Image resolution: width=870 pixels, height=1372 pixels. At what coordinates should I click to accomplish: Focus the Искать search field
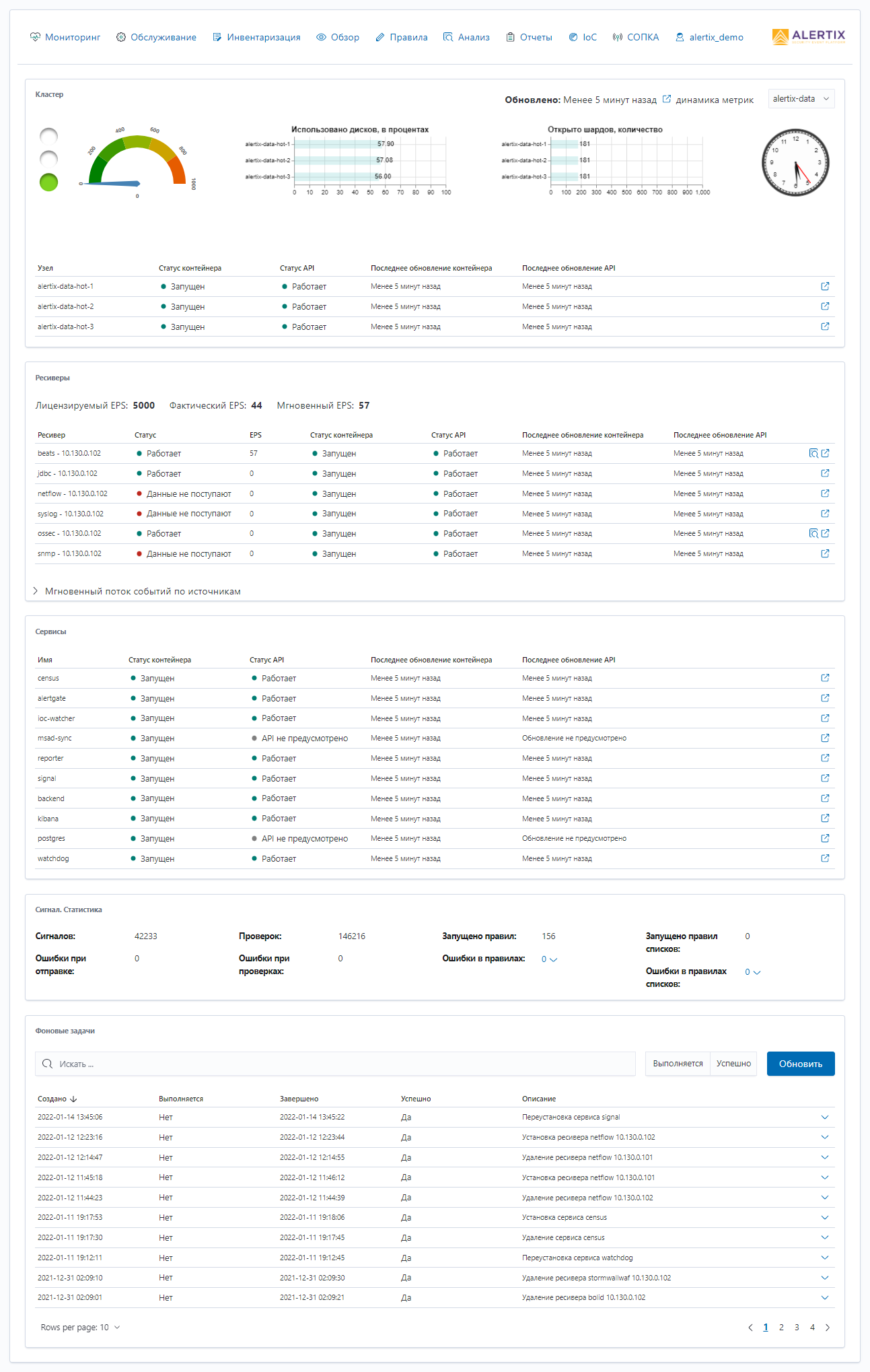coord(335,1064)
